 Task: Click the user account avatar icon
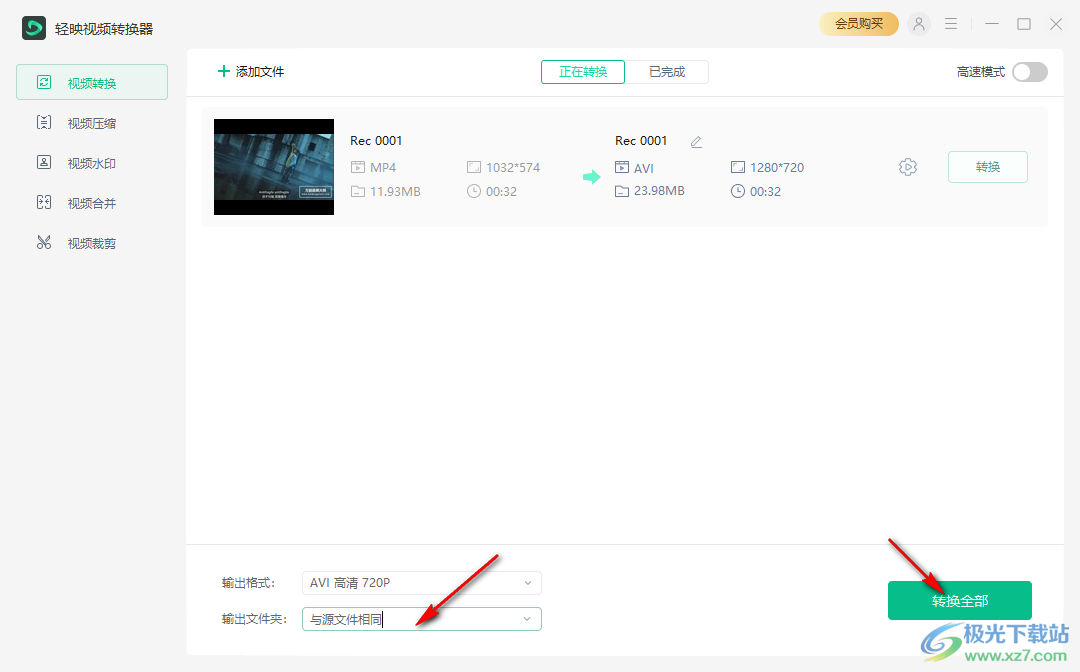[918, 24]
